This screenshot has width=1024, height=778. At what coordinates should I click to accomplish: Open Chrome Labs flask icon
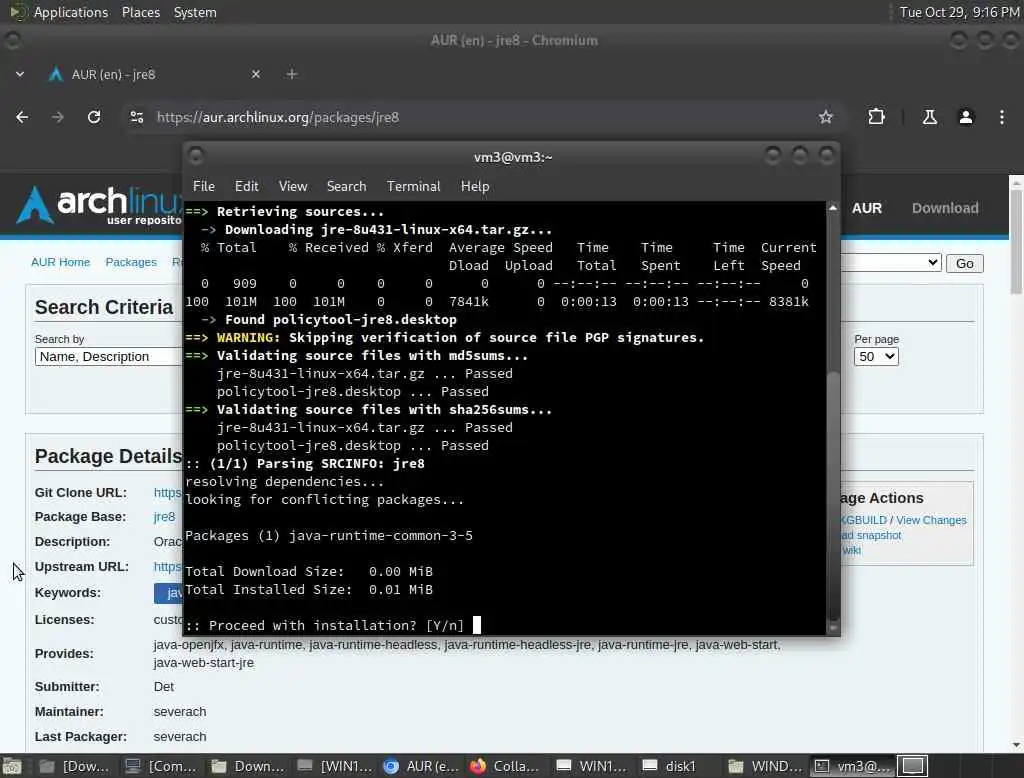(929, 117)
